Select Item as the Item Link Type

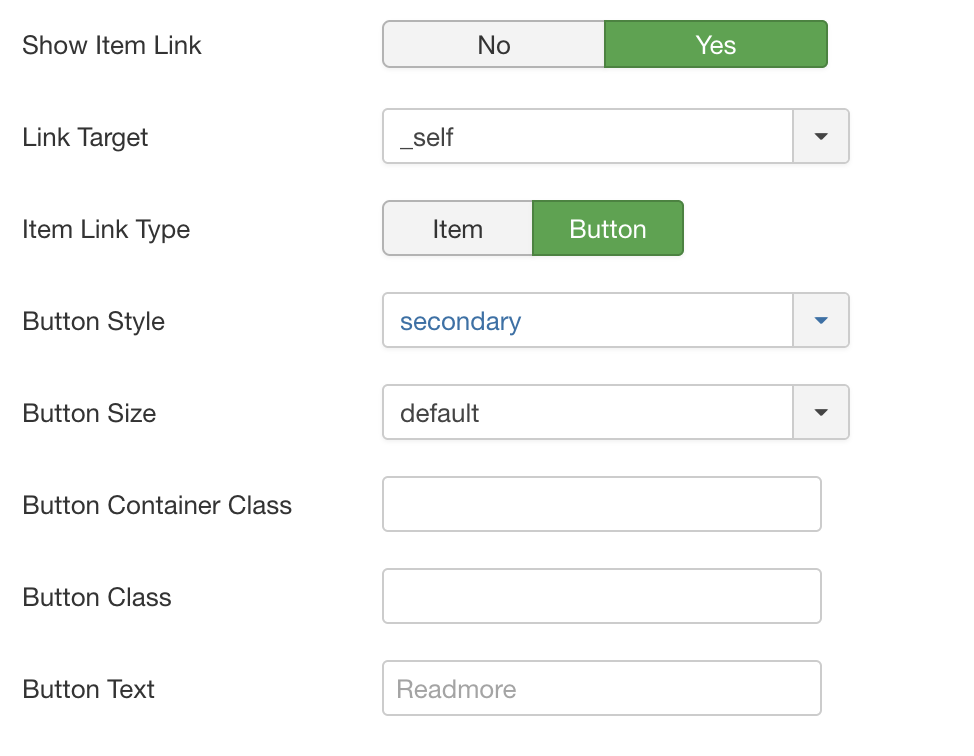(458, 229)
